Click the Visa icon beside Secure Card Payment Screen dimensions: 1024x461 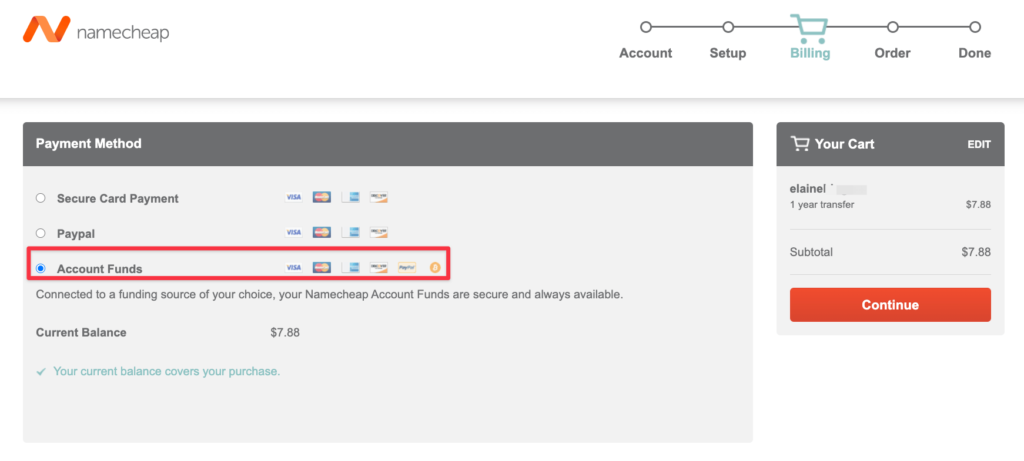pos(294,197)
